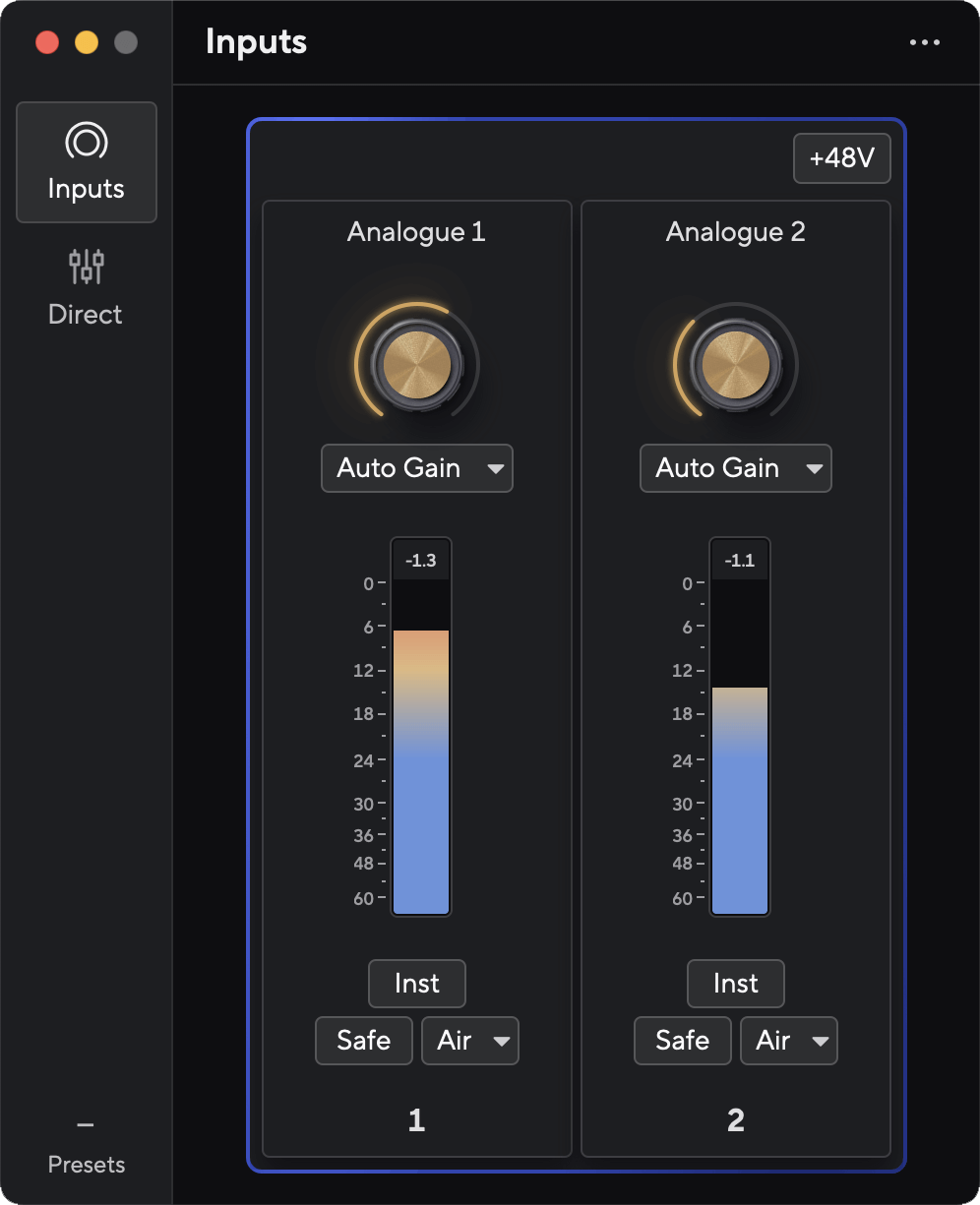Image resolution: width=980 pixels, height=1205 pixels.
Task: Click the Analogue 2 gain knob
Action: tap(736, 367)
